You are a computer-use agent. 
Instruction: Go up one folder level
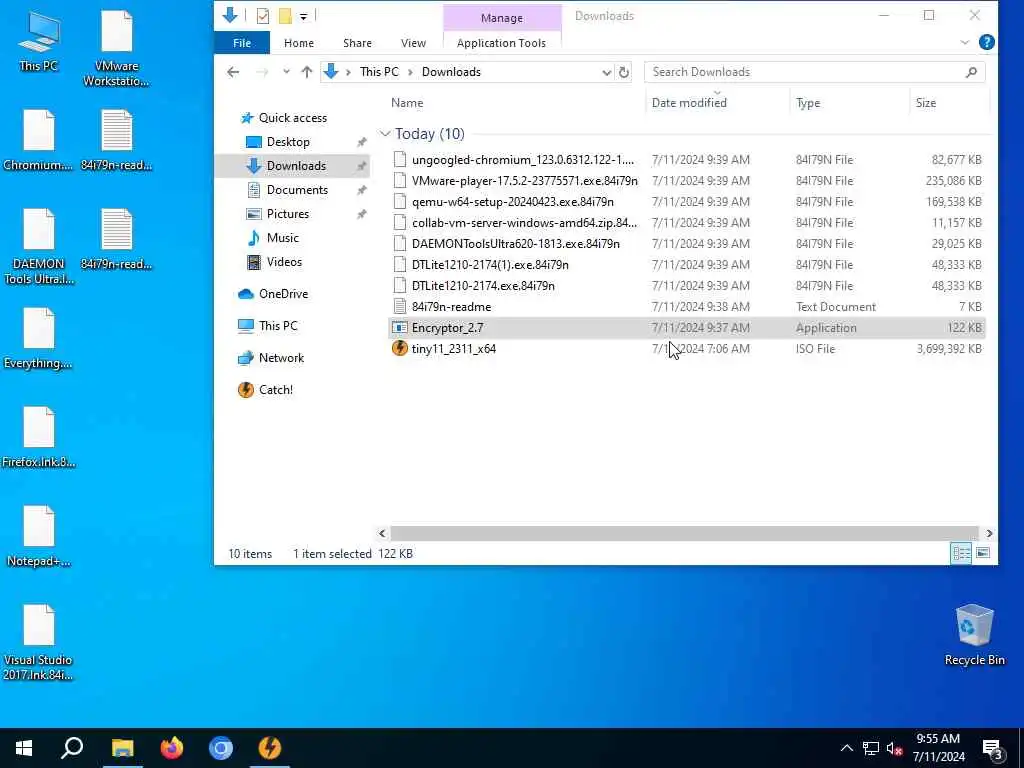306,72
